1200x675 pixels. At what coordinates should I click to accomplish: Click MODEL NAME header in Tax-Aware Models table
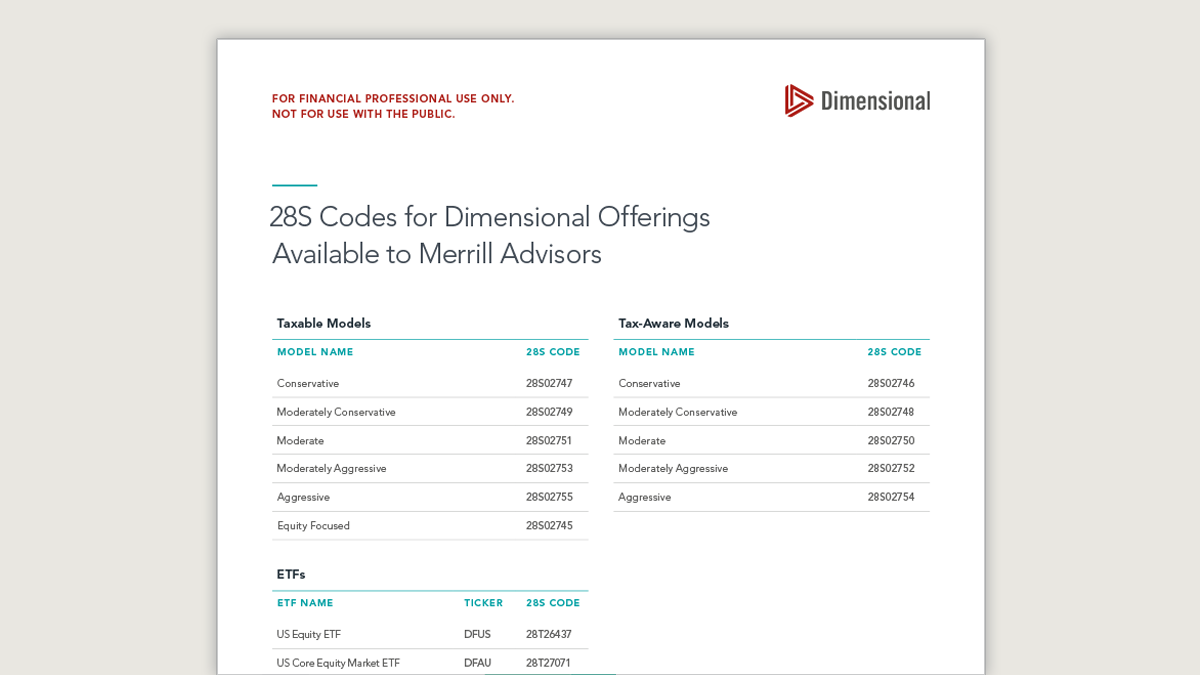656,352
